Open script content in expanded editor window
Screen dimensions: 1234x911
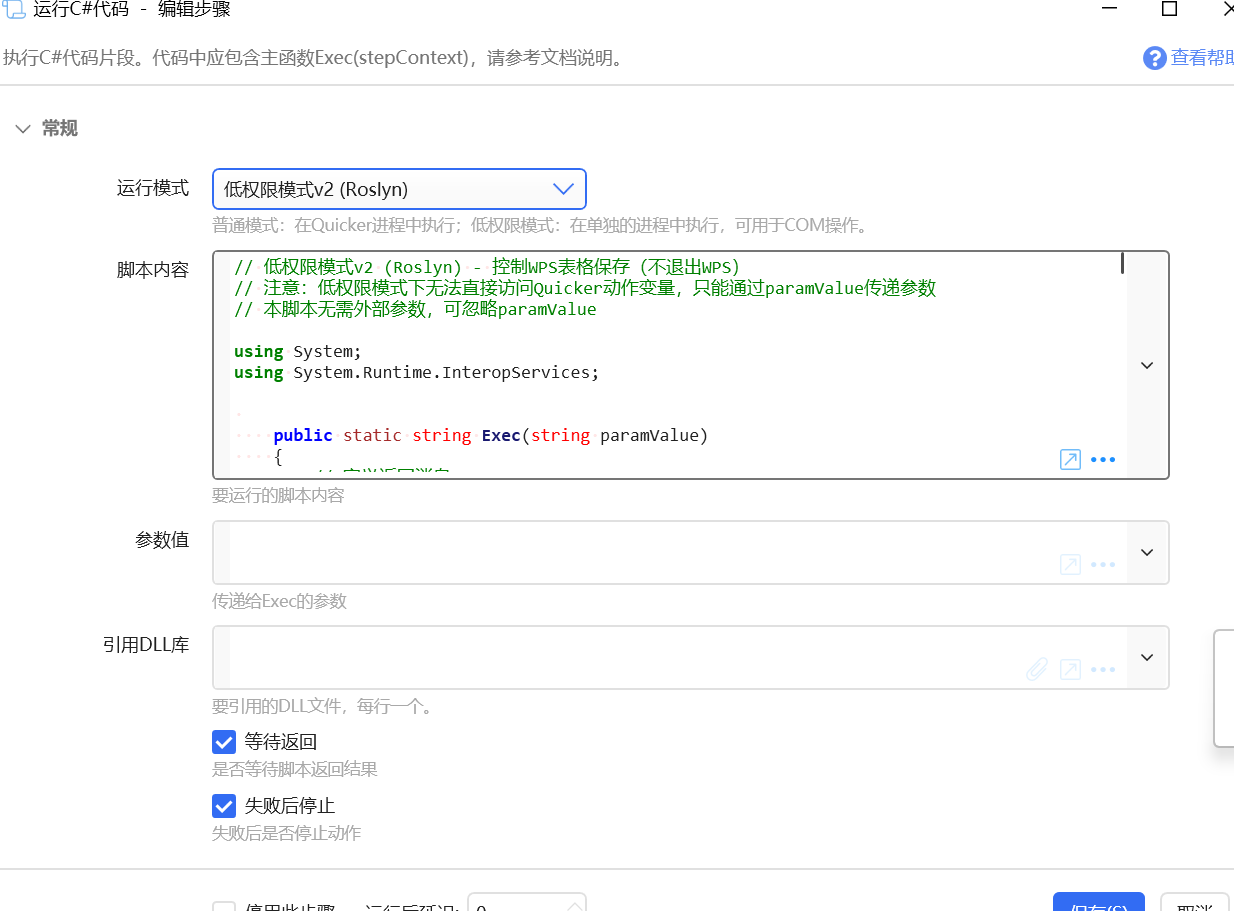click(1070, 460)
